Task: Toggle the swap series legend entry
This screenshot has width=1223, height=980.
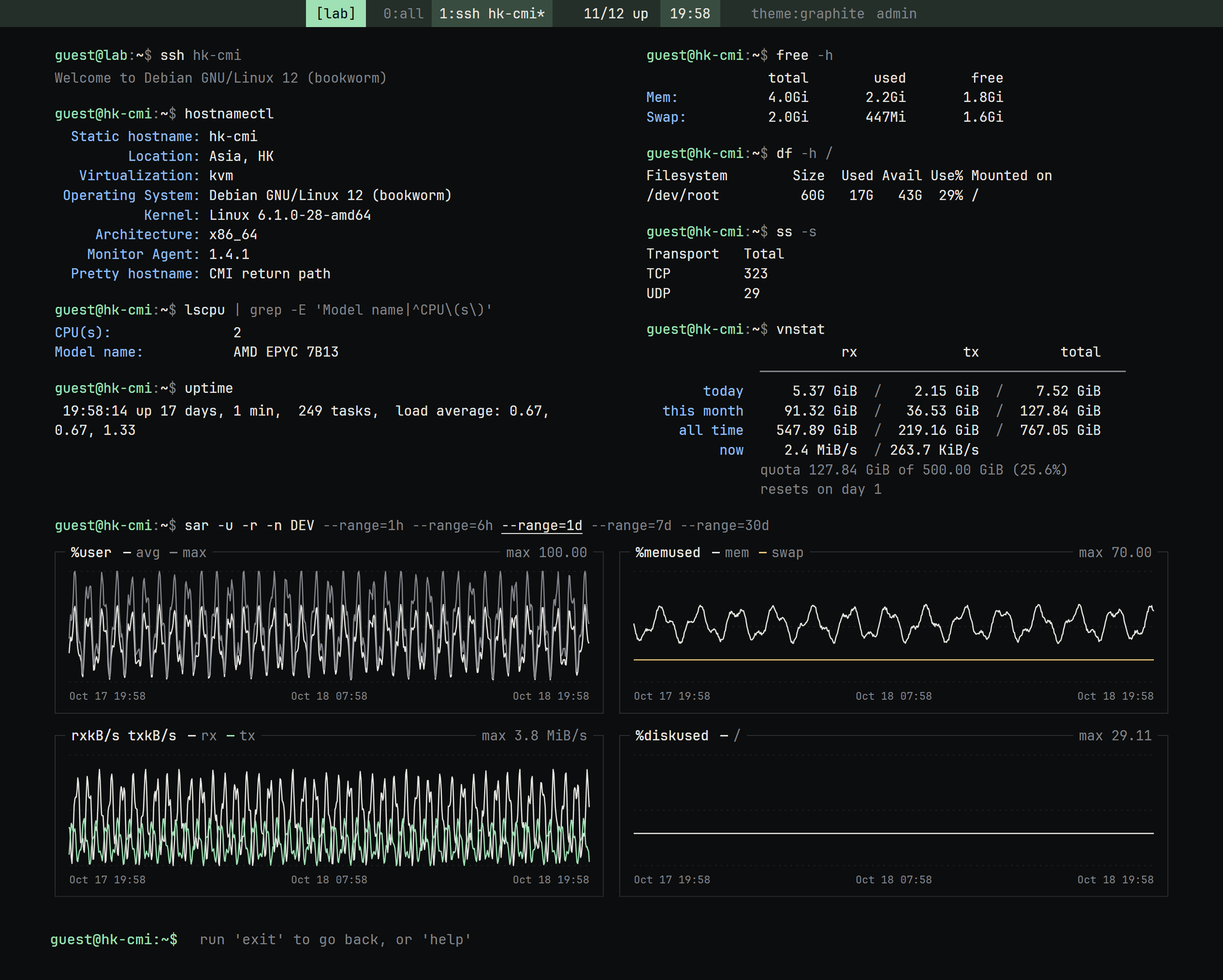Action: pos(781,553)
